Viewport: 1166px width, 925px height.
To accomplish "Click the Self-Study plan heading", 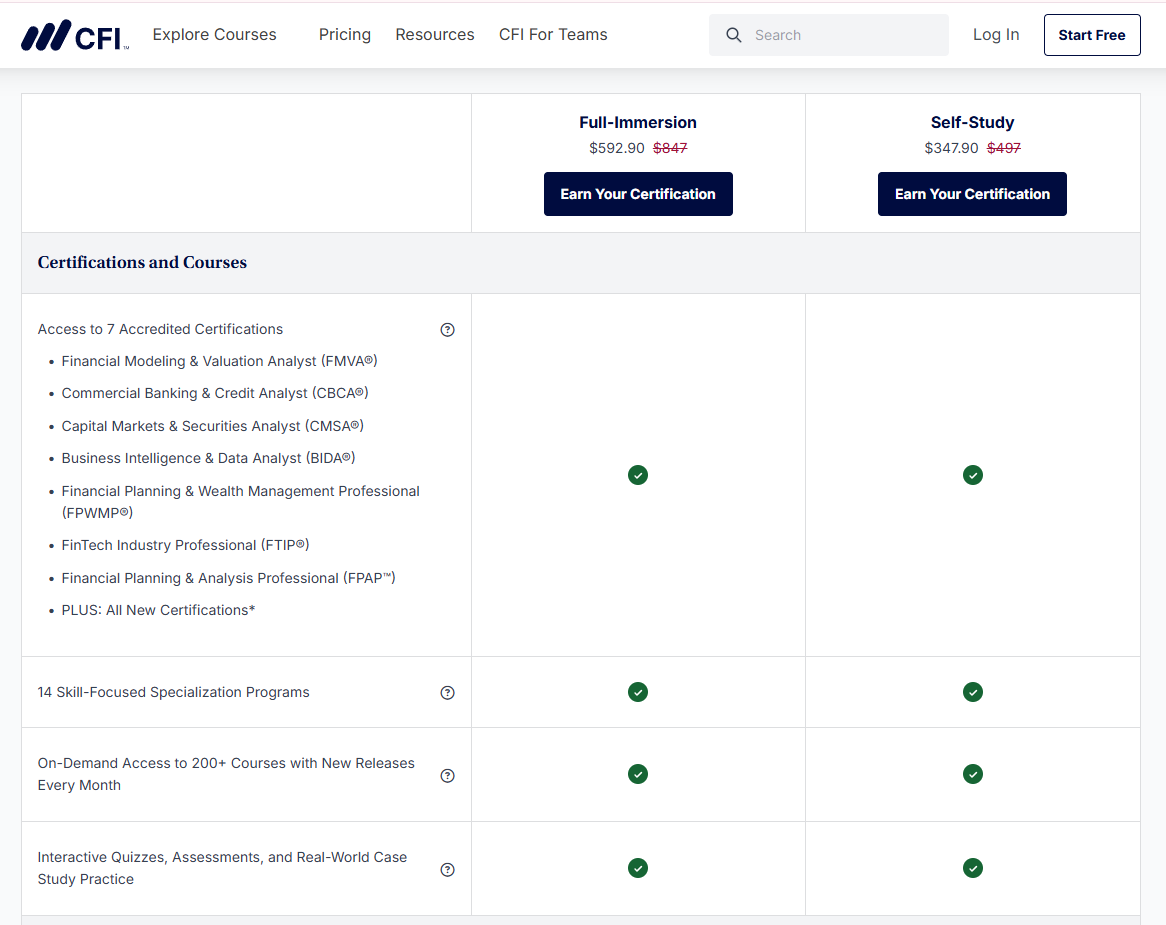I will (x=972, y=123).
